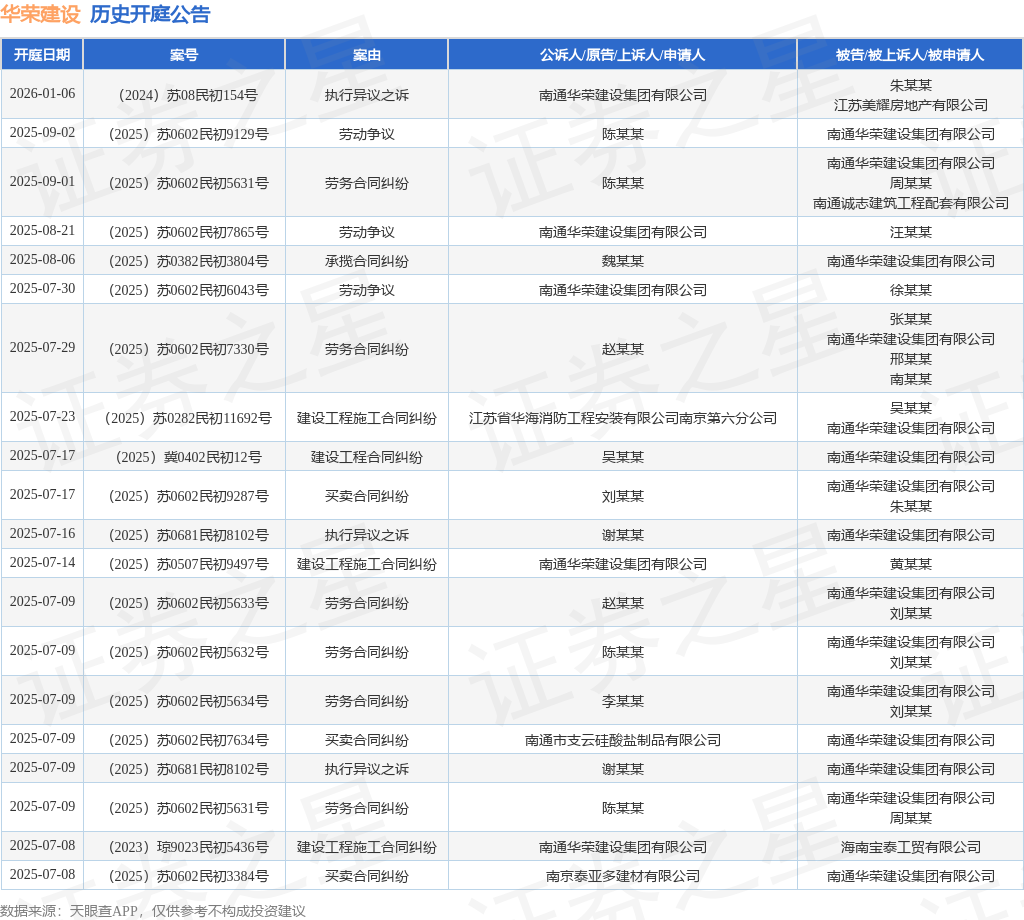Click defendant 南某某
The image size is (1024, 920).
click(x=910, y=379)
